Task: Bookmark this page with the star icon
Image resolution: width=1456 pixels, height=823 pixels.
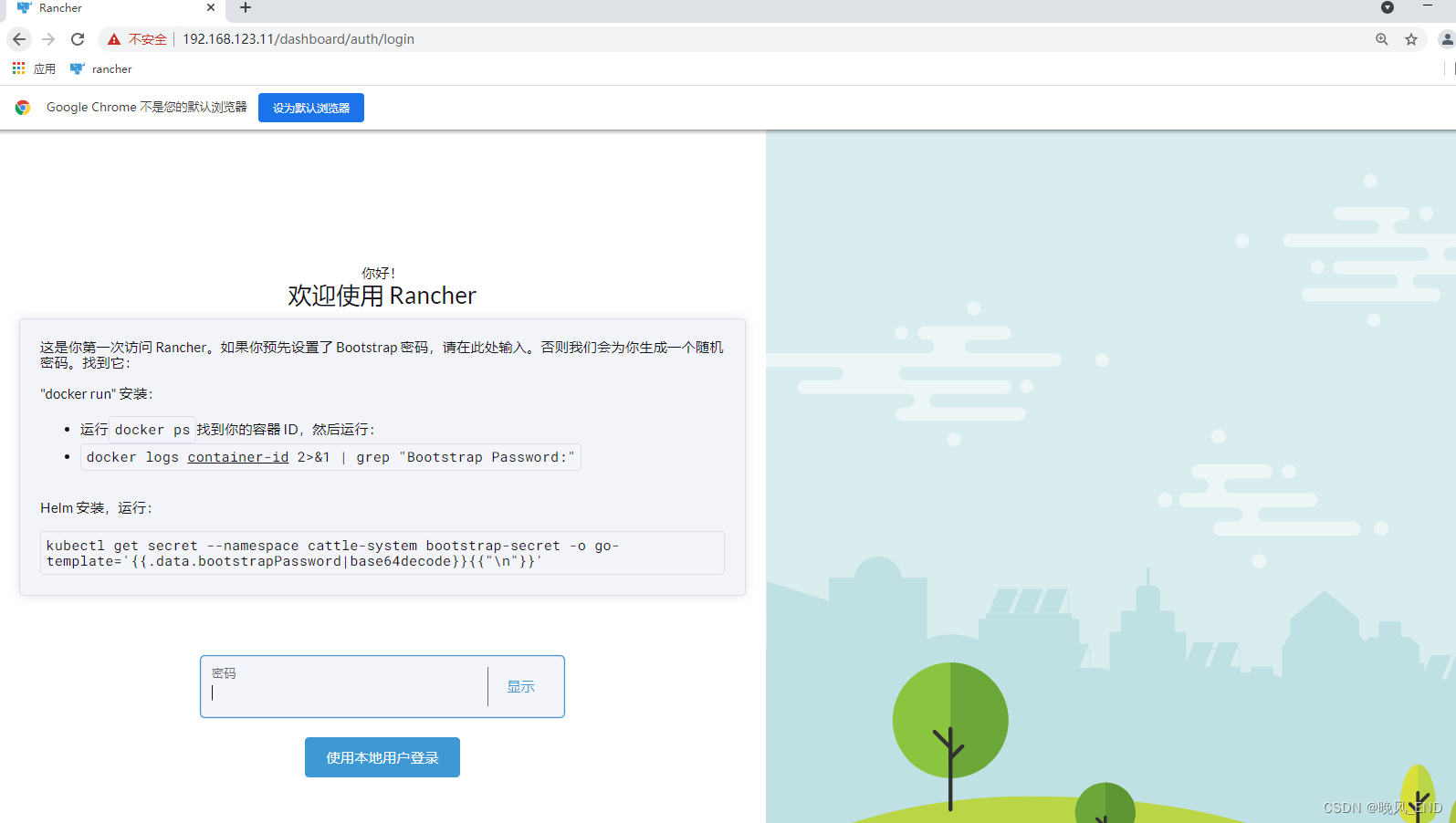Action: point(1411,39)
